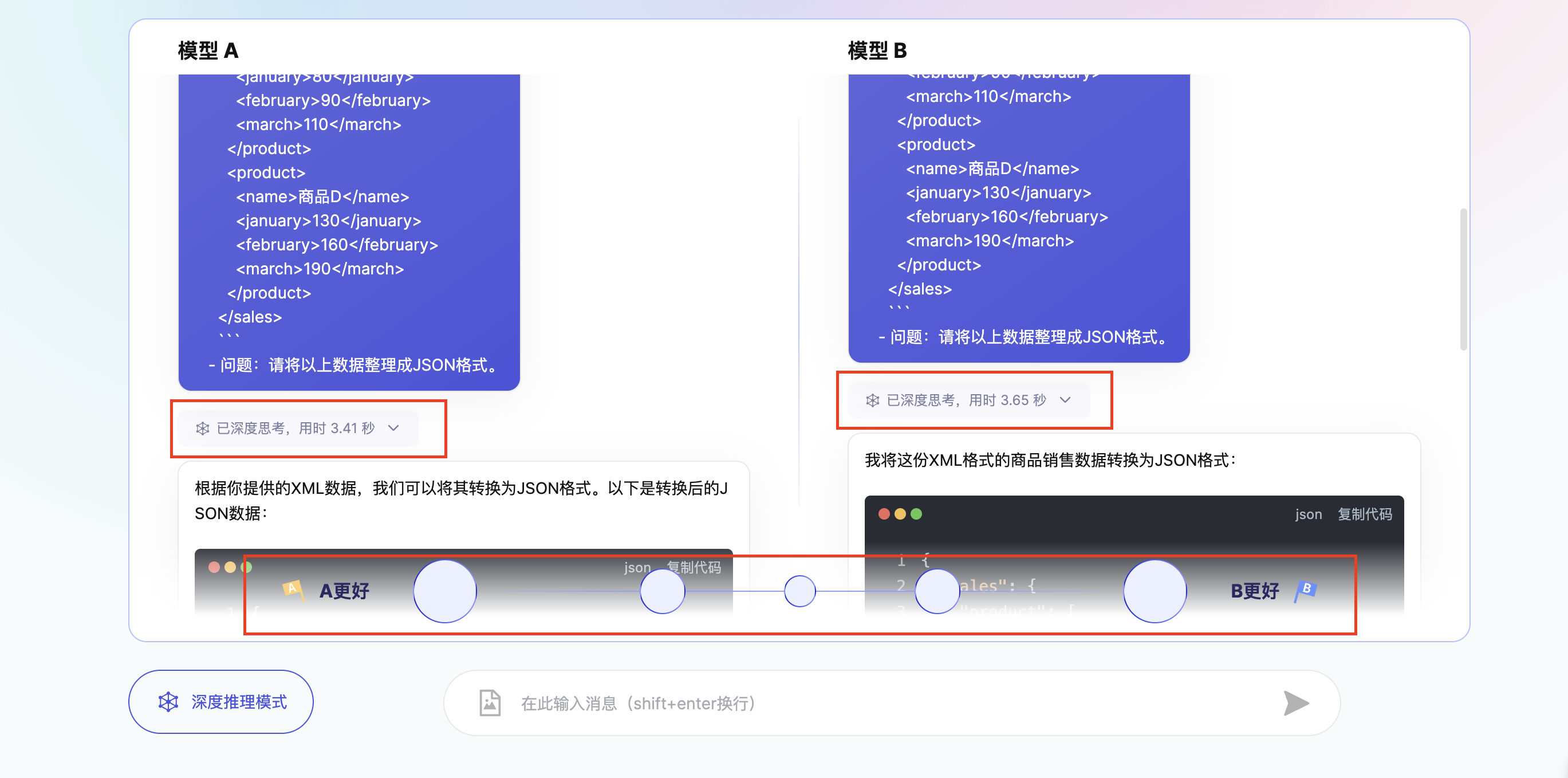Click the json language label in Model B code block
The height and width of the screenshot is (778, 1568).
[1308, 514]
